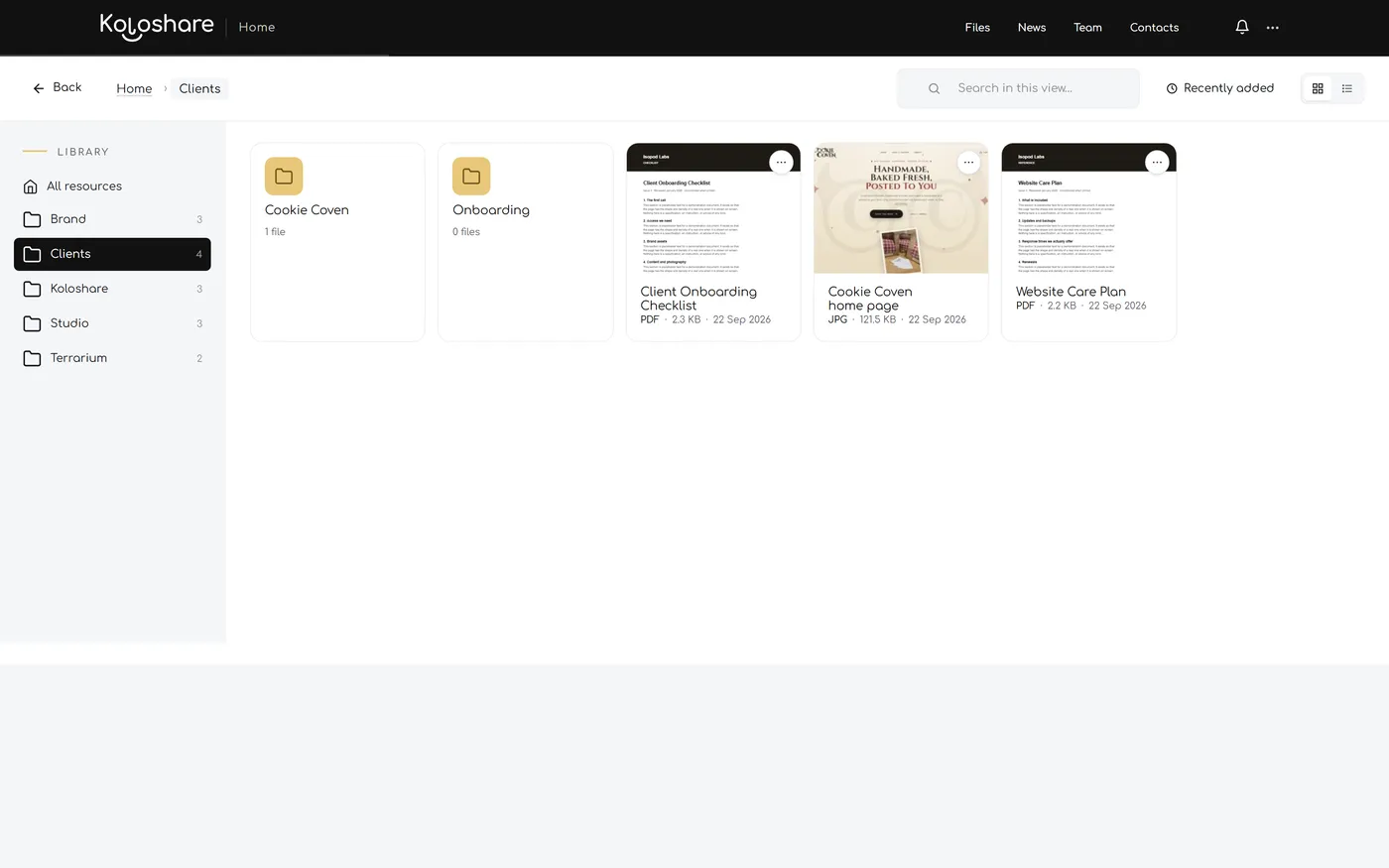Open the header more options menu
1389x868 pixels.
tap(1272, 28)
